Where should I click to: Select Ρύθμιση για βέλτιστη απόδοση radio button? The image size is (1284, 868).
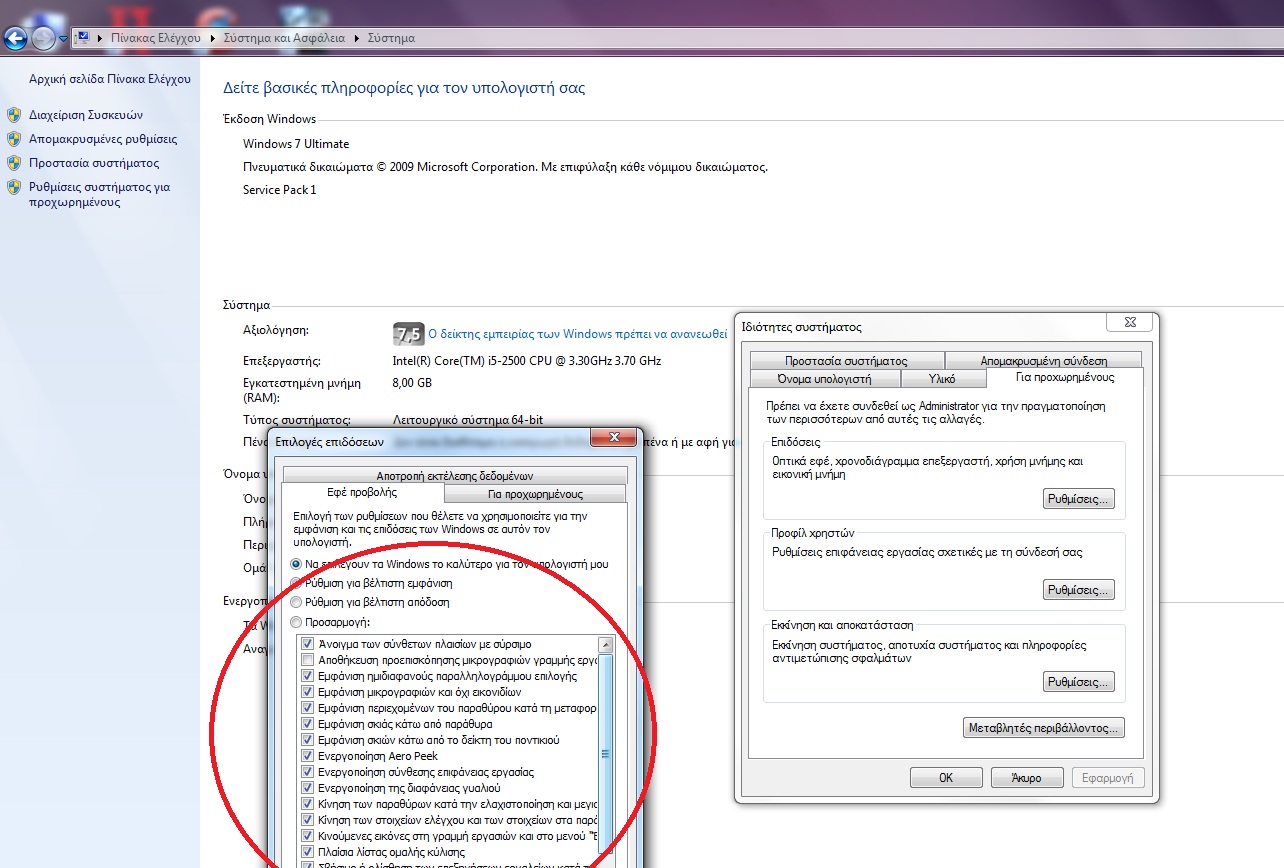point(296,602)
